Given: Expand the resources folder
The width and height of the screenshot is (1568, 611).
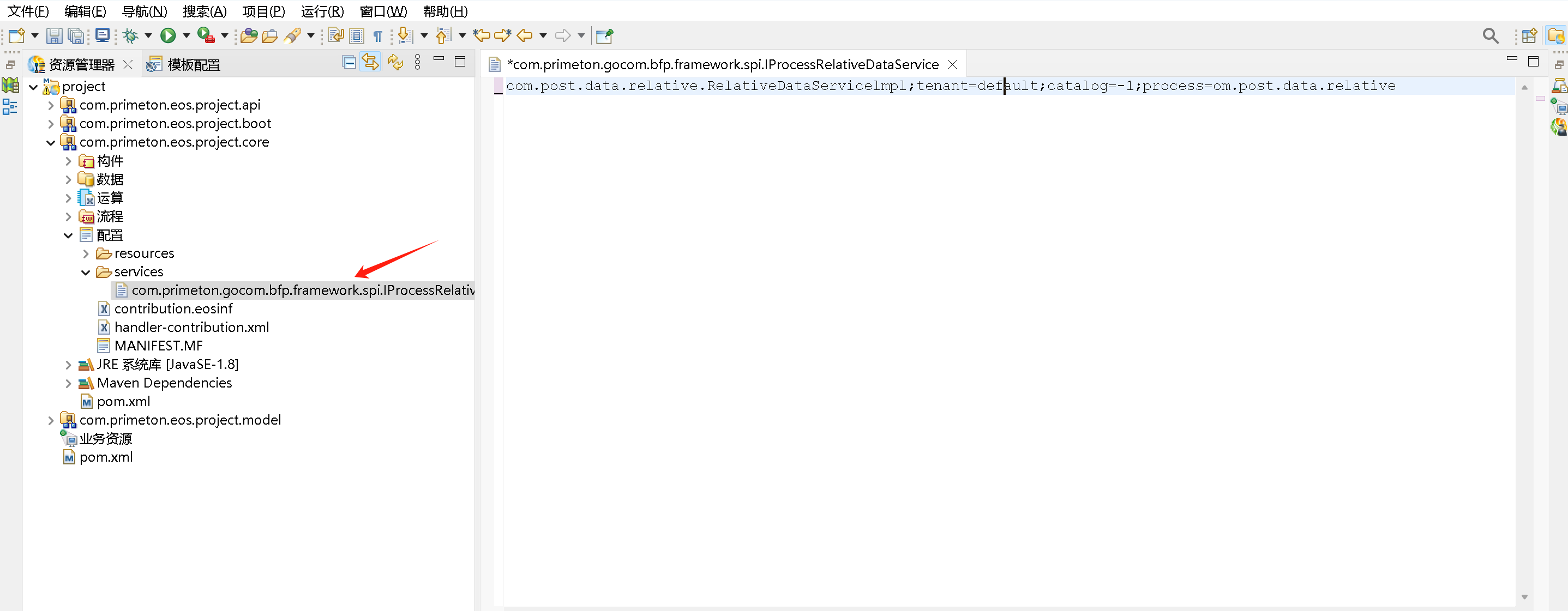Looking at the screenshot, I should (x=85, y=254).
